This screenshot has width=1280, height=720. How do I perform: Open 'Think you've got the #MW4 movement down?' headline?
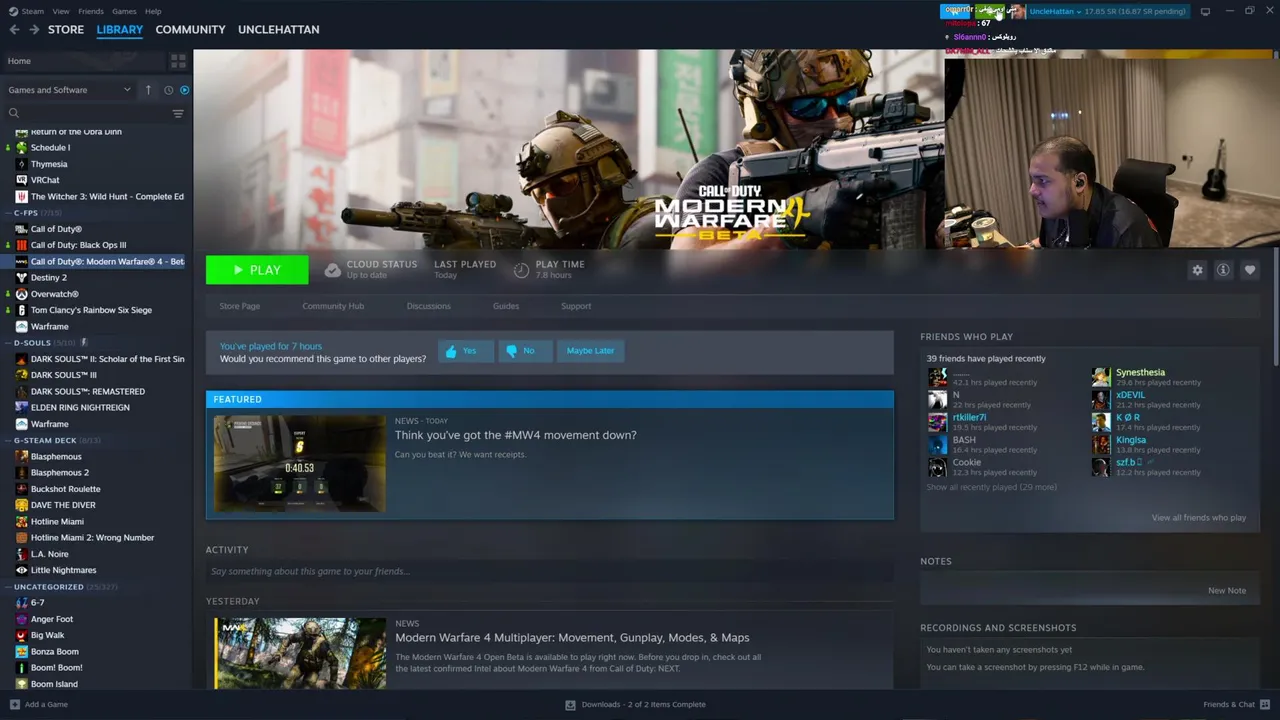point(516,436)
